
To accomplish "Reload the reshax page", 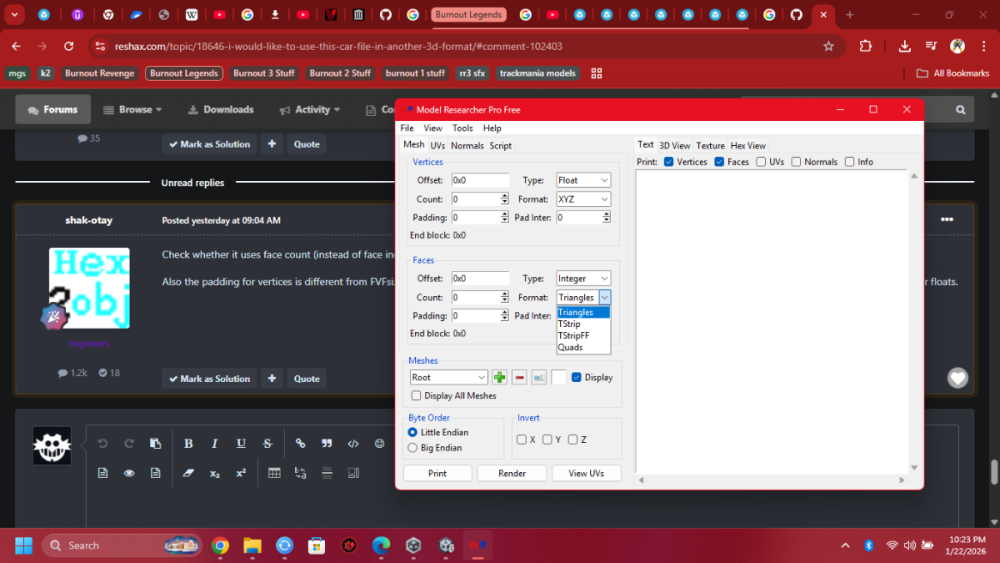I will point(69,46).
